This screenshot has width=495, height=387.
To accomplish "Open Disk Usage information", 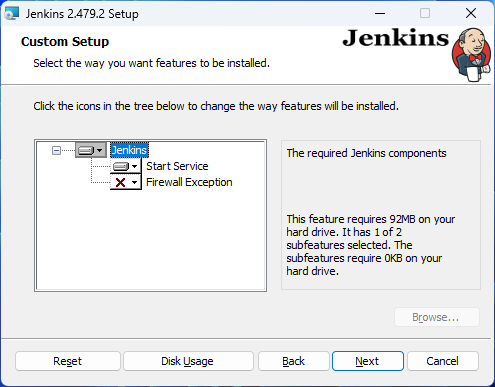I will click(x=188, y=361).
